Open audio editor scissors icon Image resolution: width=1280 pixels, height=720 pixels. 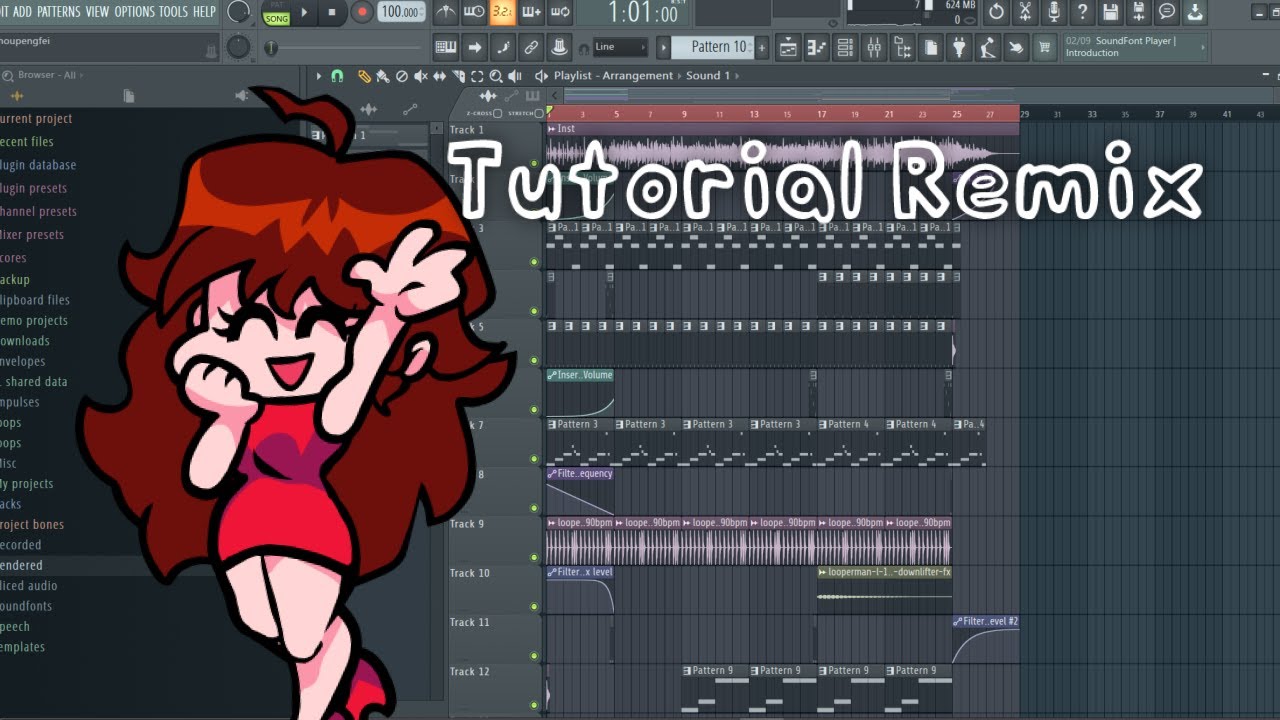point(1025,12)
